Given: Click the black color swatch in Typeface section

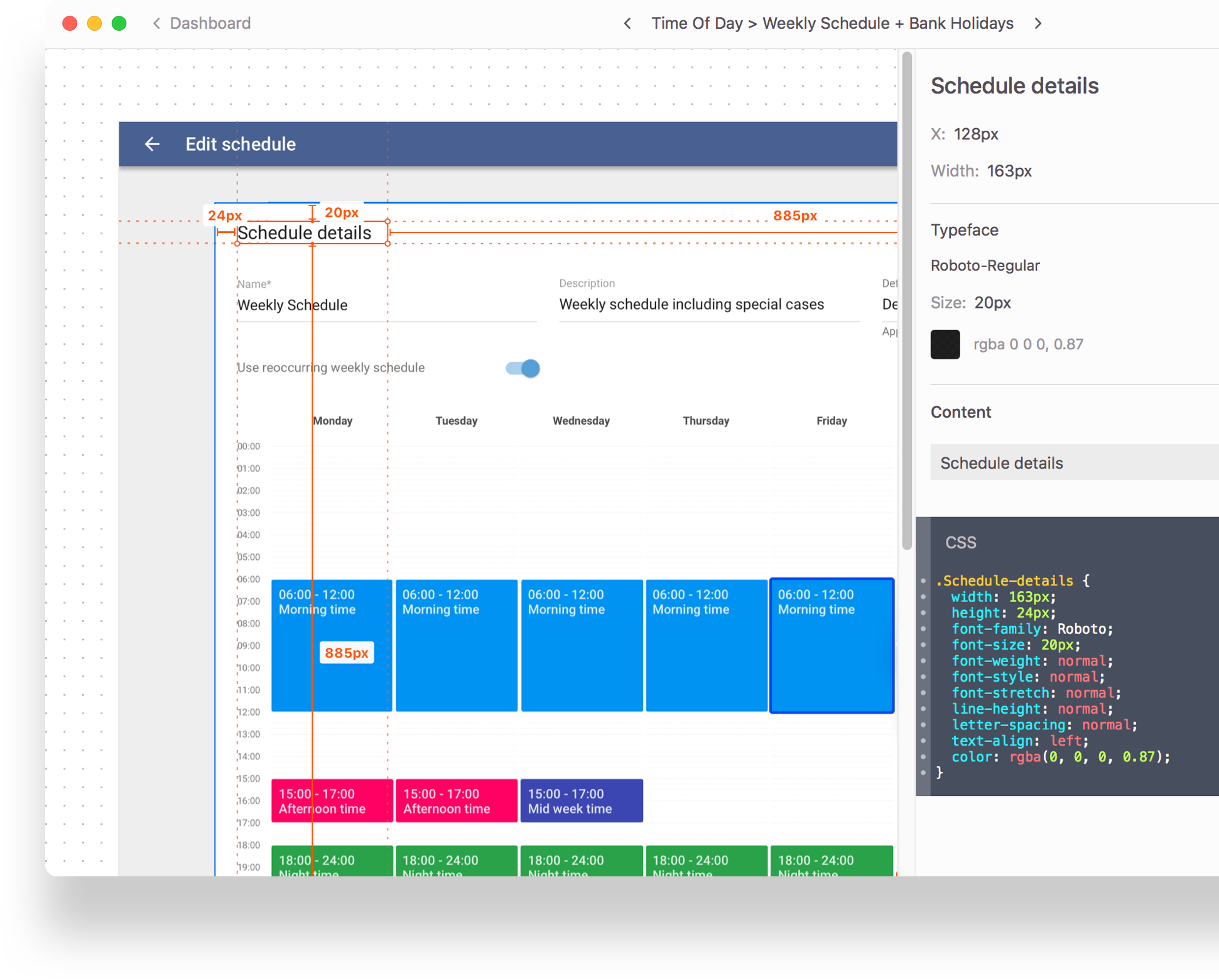Looking at the screenshot, I should pos(945,344).
